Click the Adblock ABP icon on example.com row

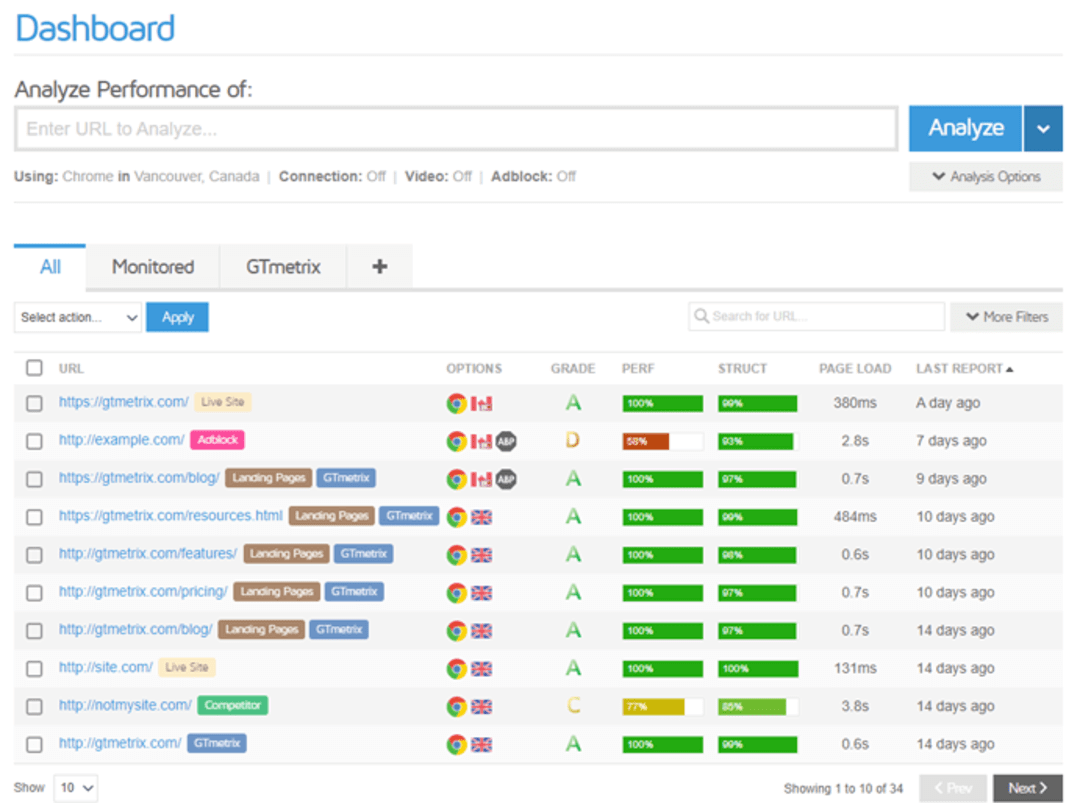[x=504, y=440]
